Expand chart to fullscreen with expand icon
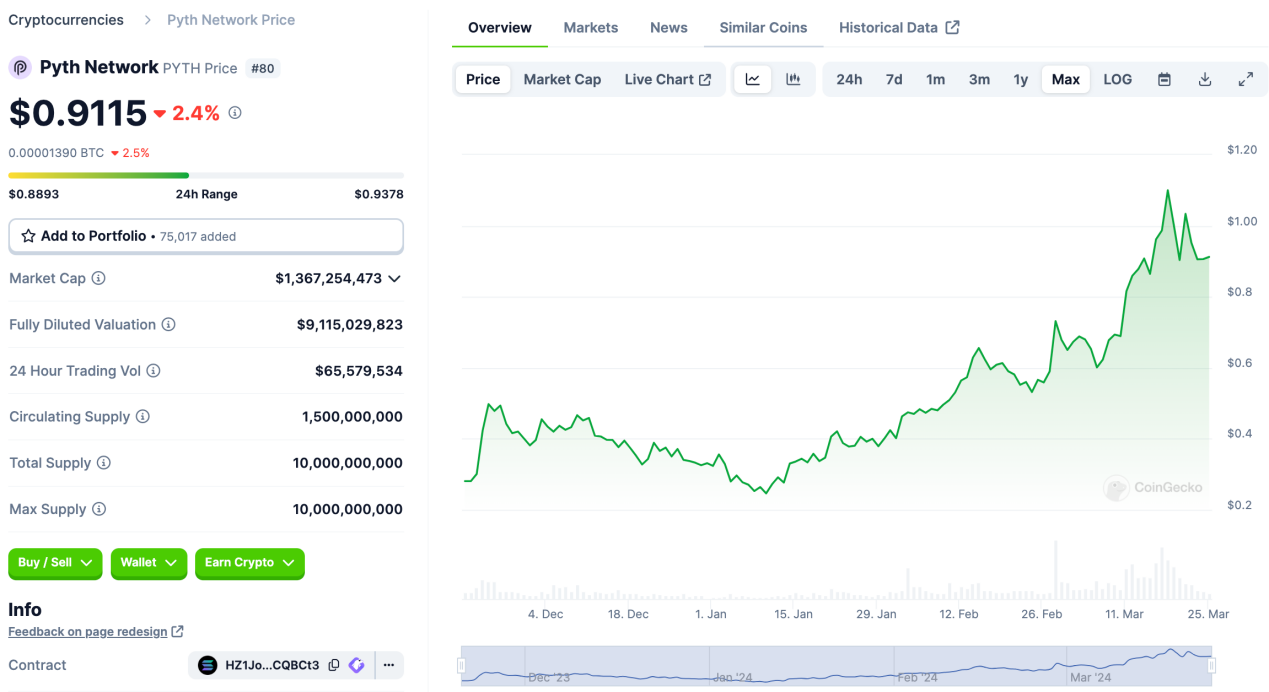Screen dimensions: 1269x692 point(1246,78)
